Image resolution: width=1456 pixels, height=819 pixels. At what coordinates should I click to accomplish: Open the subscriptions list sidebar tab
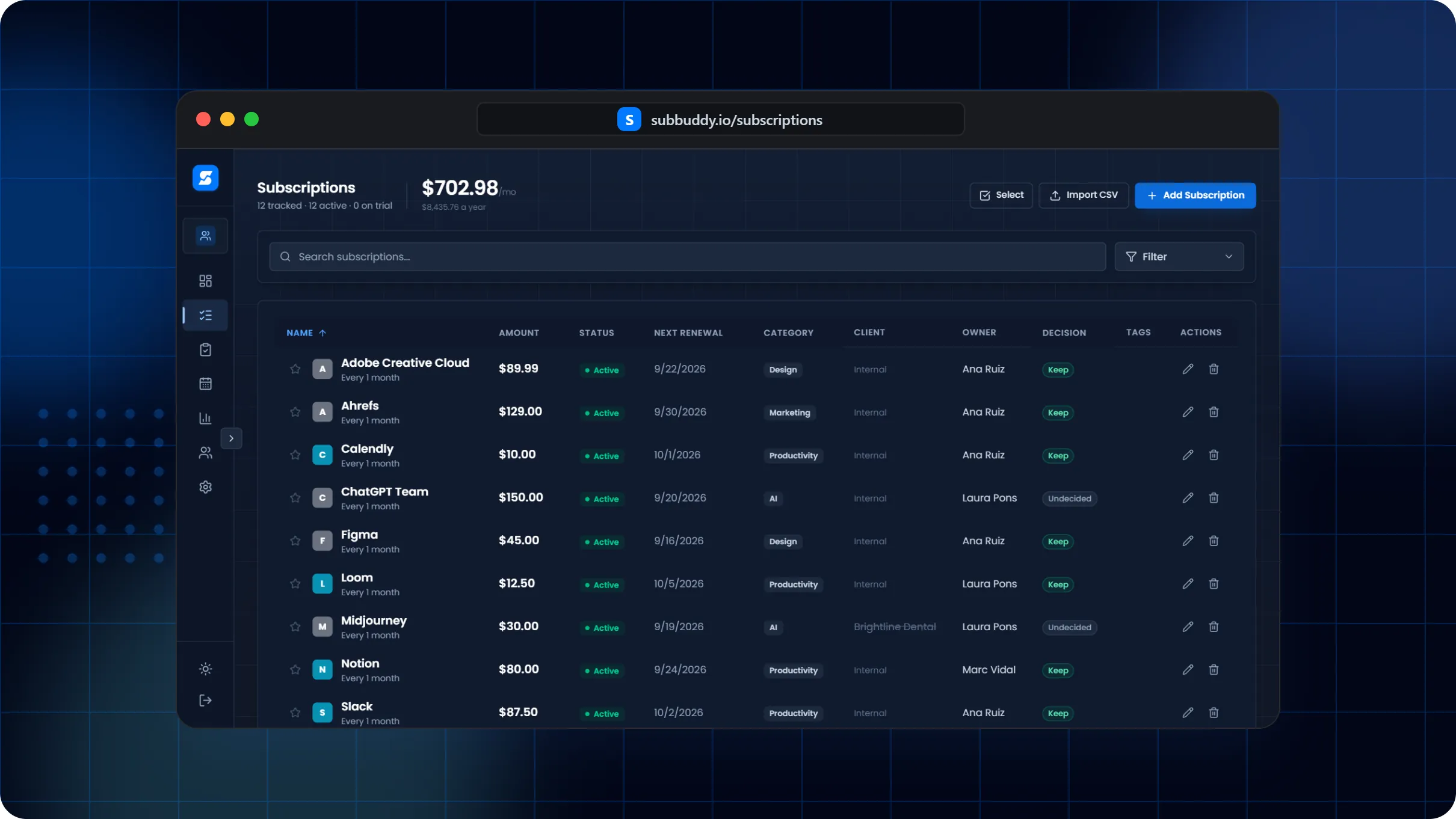[x=205, y=315]
